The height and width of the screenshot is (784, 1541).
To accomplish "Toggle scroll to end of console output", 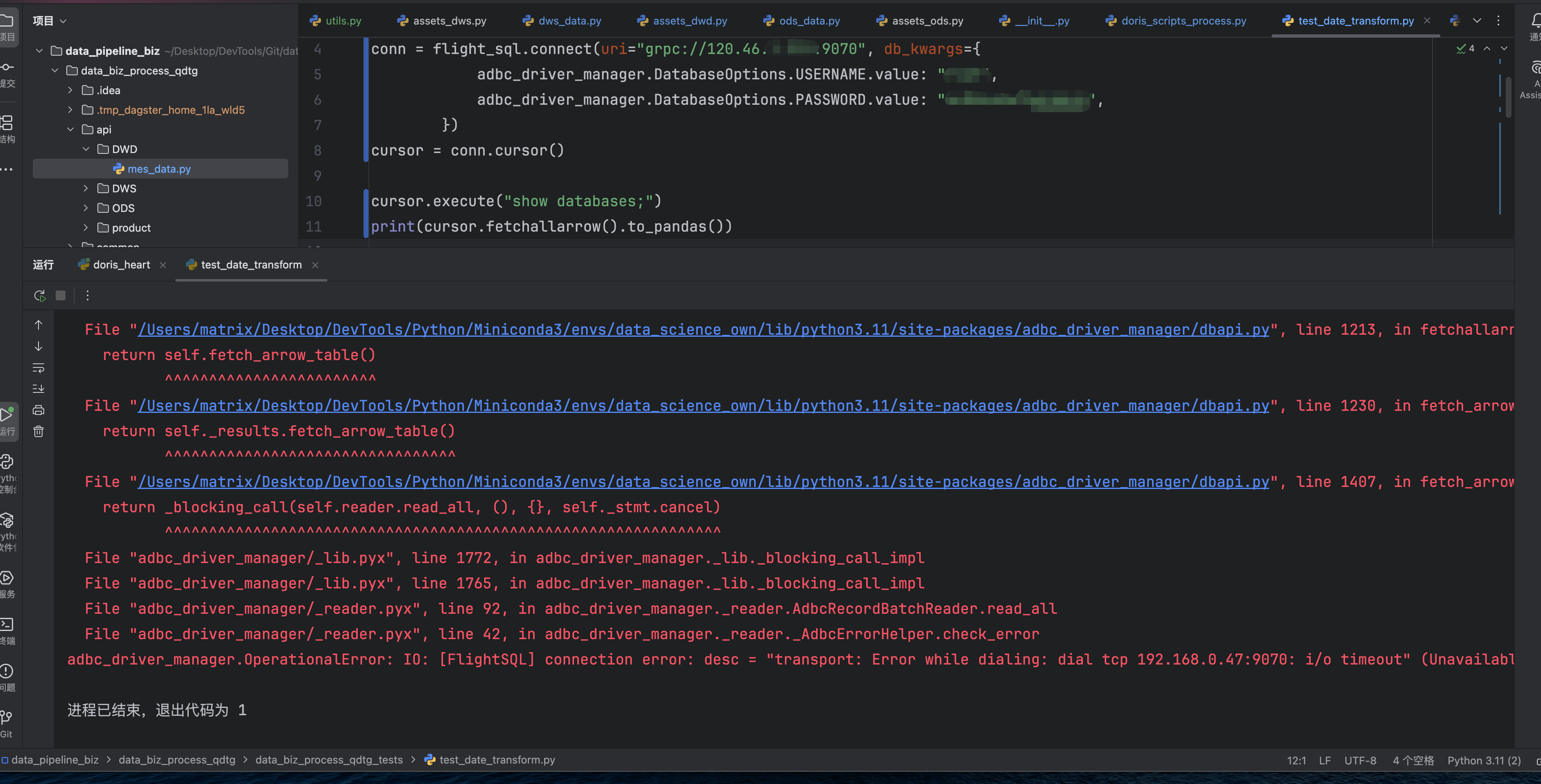I will tap(38, 389).
